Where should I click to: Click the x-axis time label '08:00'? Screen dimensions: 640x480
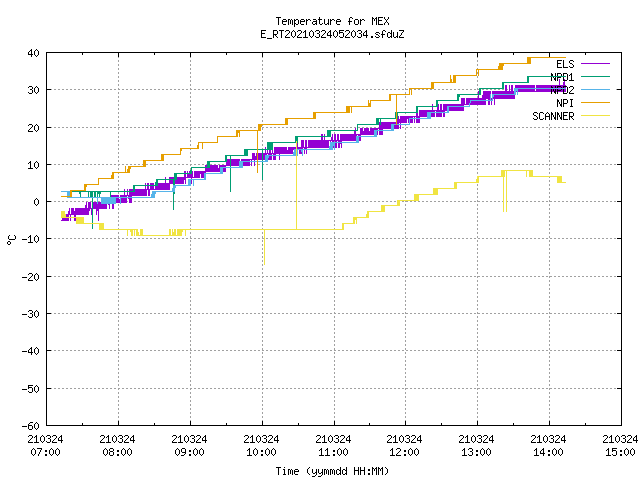click(x=117, y=453)
